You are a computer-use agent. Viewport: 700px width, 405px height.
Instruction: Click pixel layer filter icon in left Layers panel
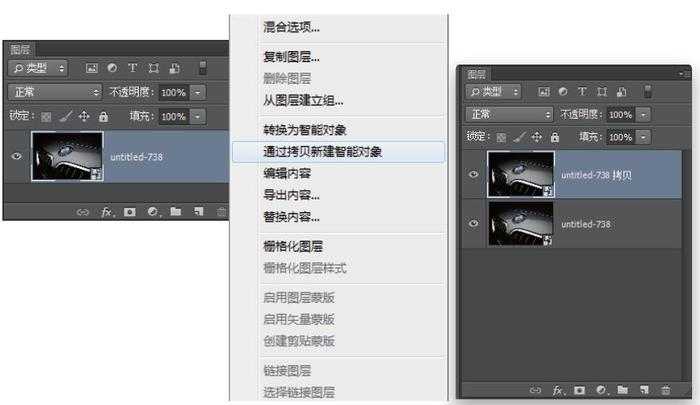pyautogui.click(x=92, y=68)
